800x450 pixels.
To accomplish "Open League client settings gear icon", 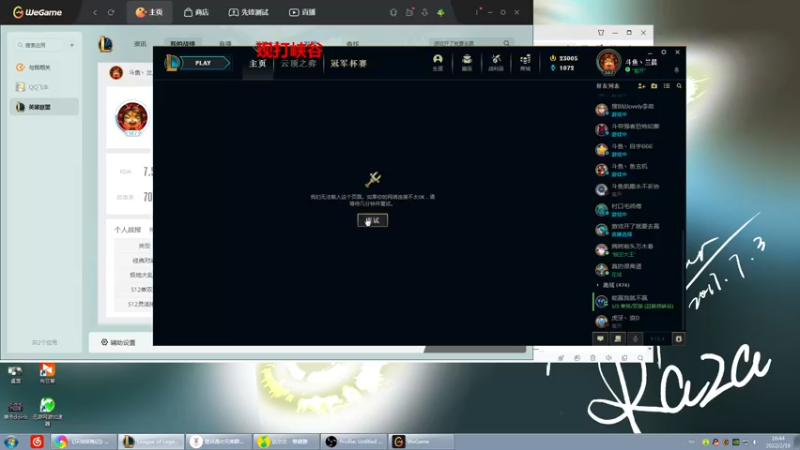I will coord(664,52).
